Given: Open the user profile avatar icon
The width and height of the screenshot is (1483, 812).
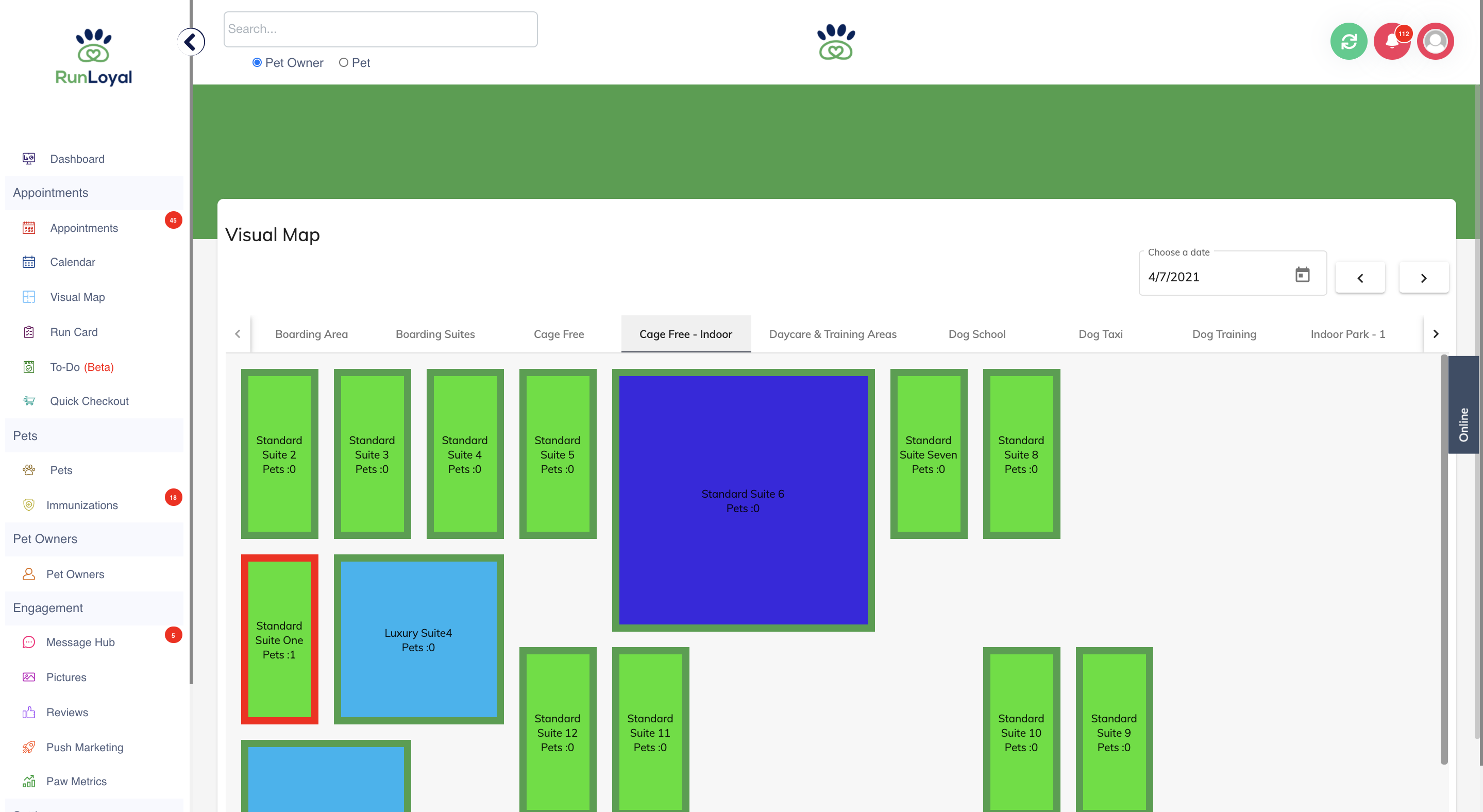Looking at the screenshot, I should pyautogui.click(x=1435, y=41).
